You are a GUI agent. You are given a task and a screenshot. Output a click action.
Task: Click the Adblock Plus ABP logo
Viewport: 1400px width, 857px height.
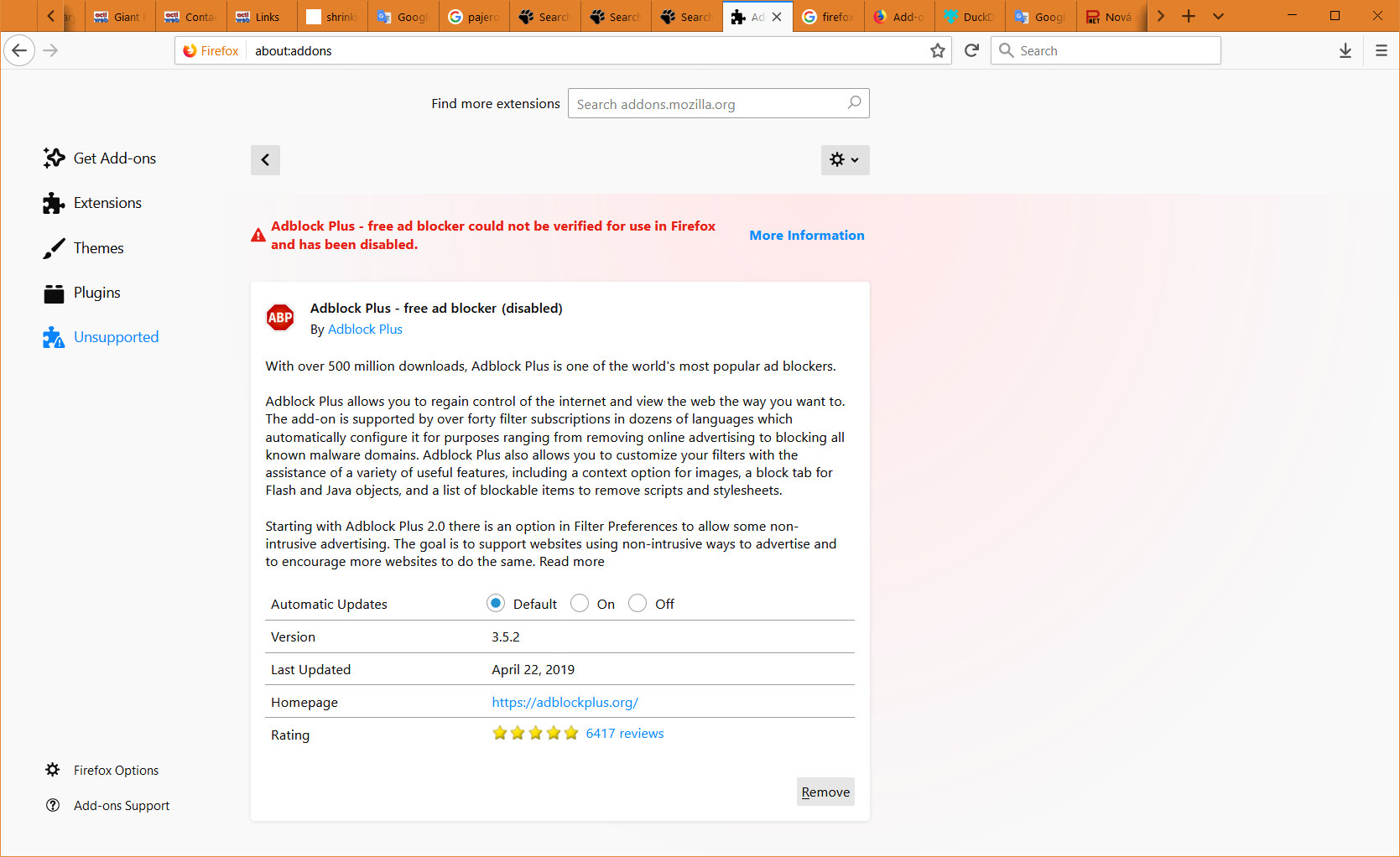pos(280,317)
